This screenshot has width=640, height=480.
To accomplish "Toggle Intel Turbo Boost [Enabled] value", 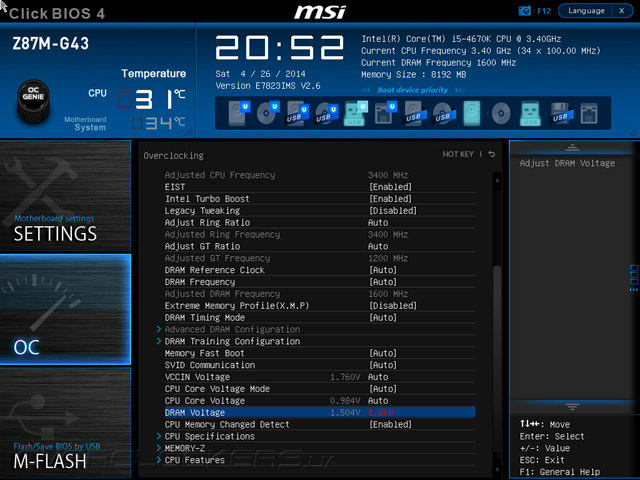I will click(x=390, y=199).
